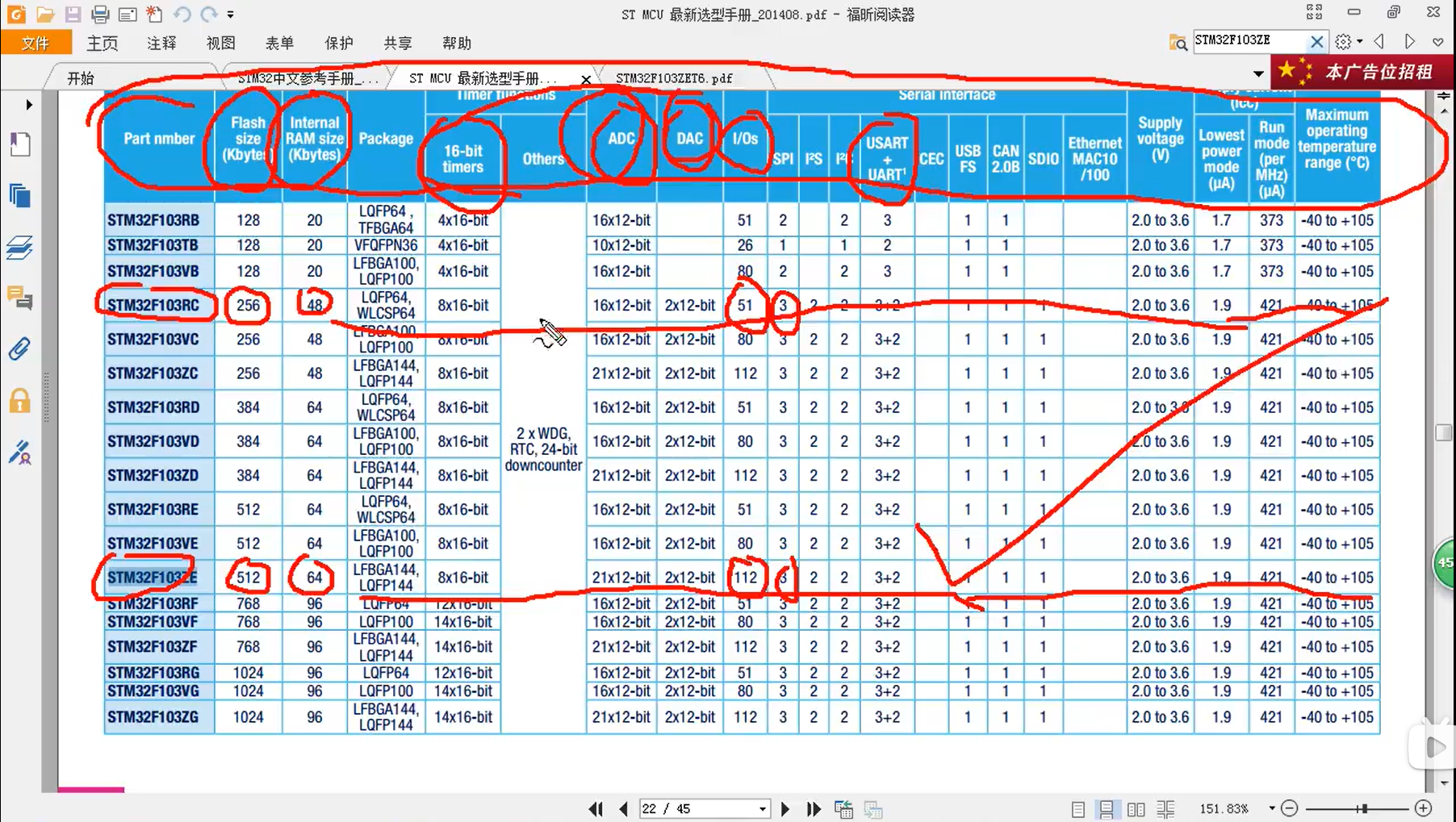The width and height of the screenshot is (1456, 822).
Task: Click the zoom slider handle
Action: (x=1362, y=808)
